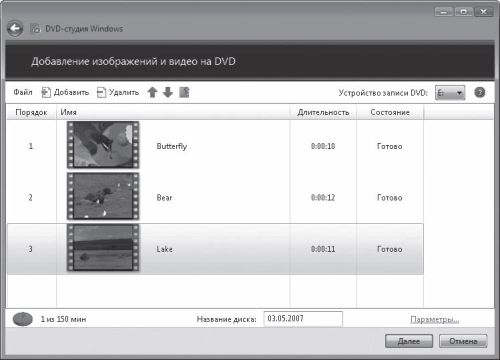Viewport: 500px width, 360px height.
Task: Click the burn-to-disc icon in the toolbar
Action: 184,92
